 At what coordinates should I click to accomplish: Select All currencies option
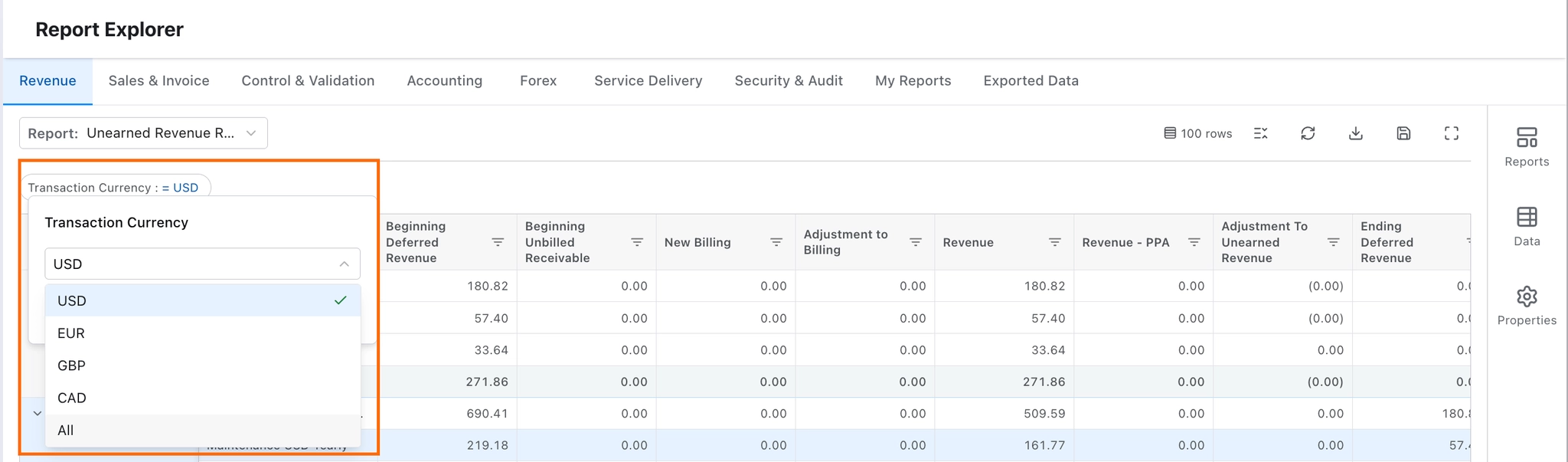[202, 430]
